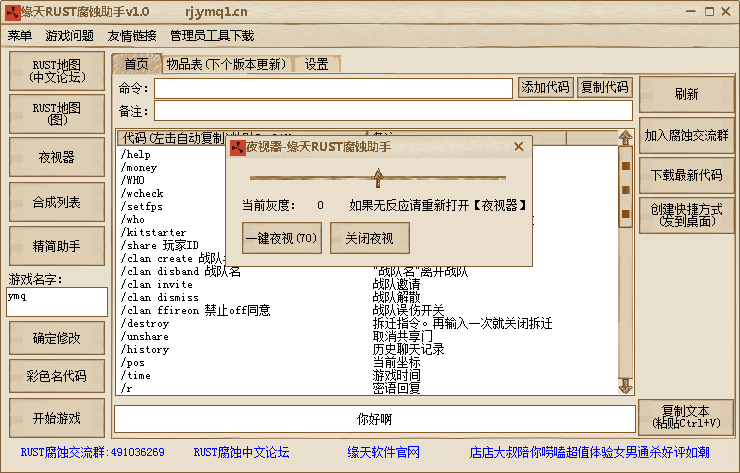Open the 缘天软件官网 link
Screen dimensions: 740x473
(383, 452)
